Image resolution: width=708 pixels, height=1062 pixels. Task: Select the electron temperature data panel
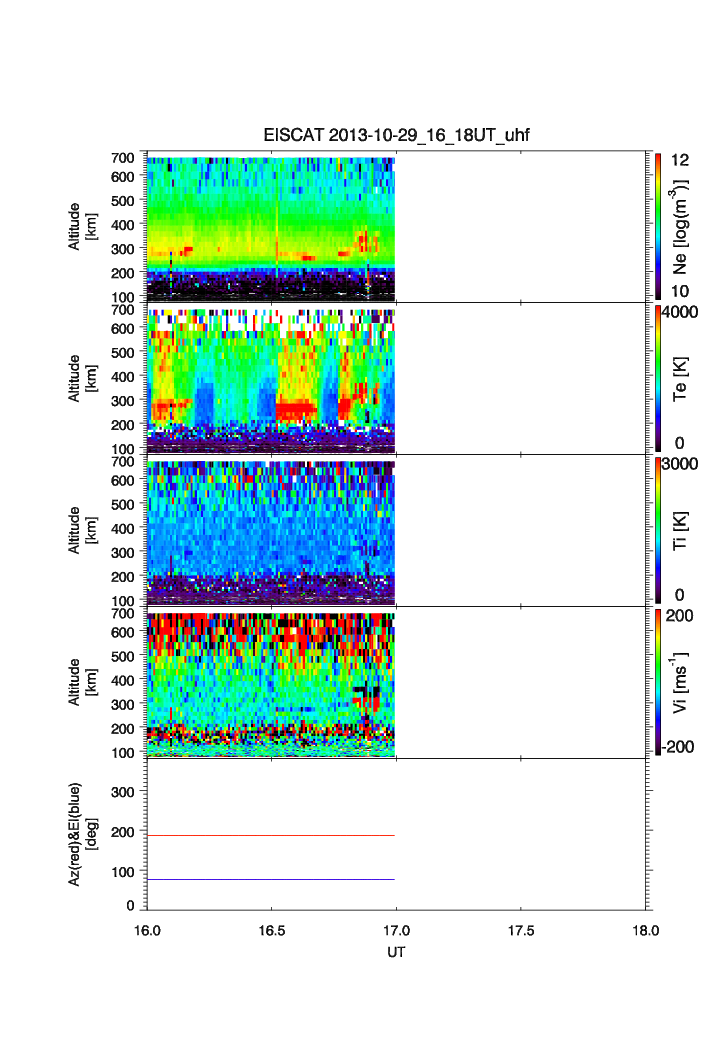pos(271,379)
